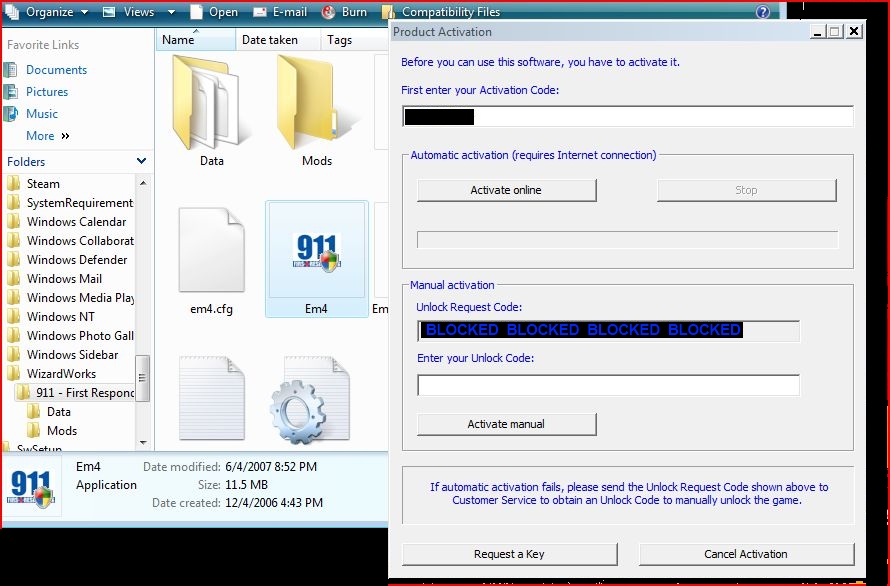Open the Organize menu in Explorer
Viewport: 890px width, 586px height.
pos(47,12)
